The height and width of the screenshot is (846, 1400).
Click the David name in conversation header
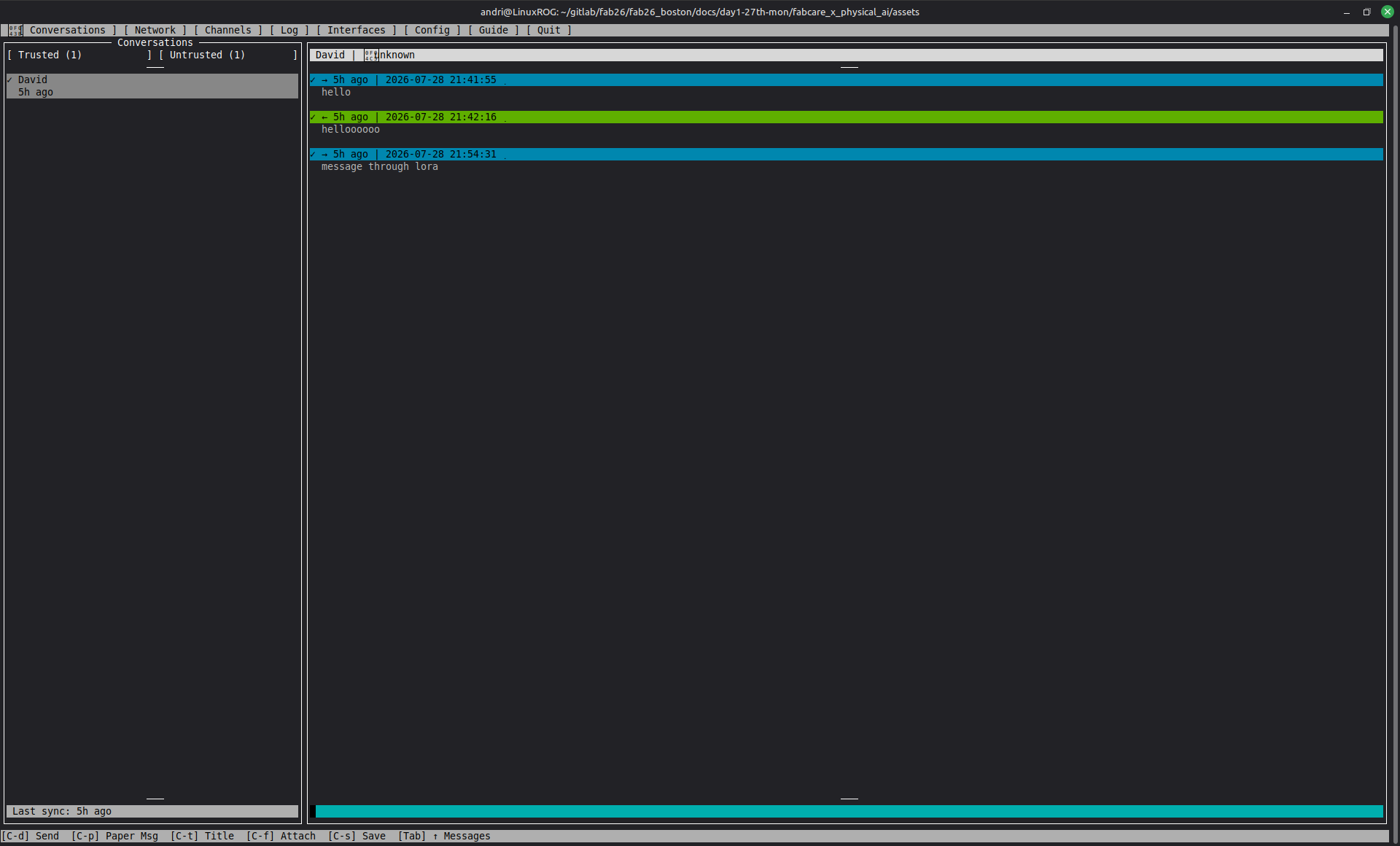(330, 55)
